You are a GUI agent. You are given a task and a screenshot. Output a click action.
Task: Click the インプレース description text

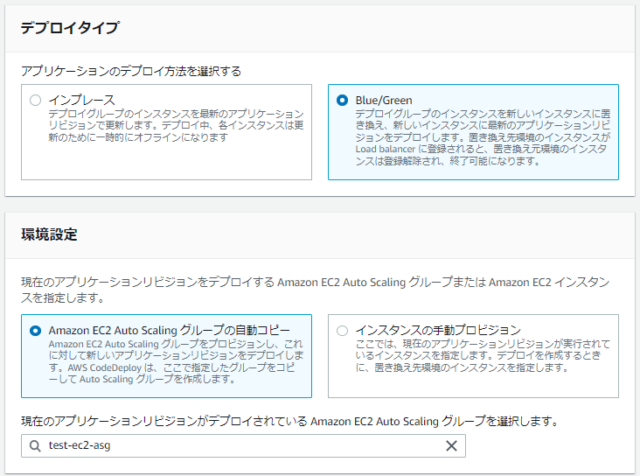(176, 125)
